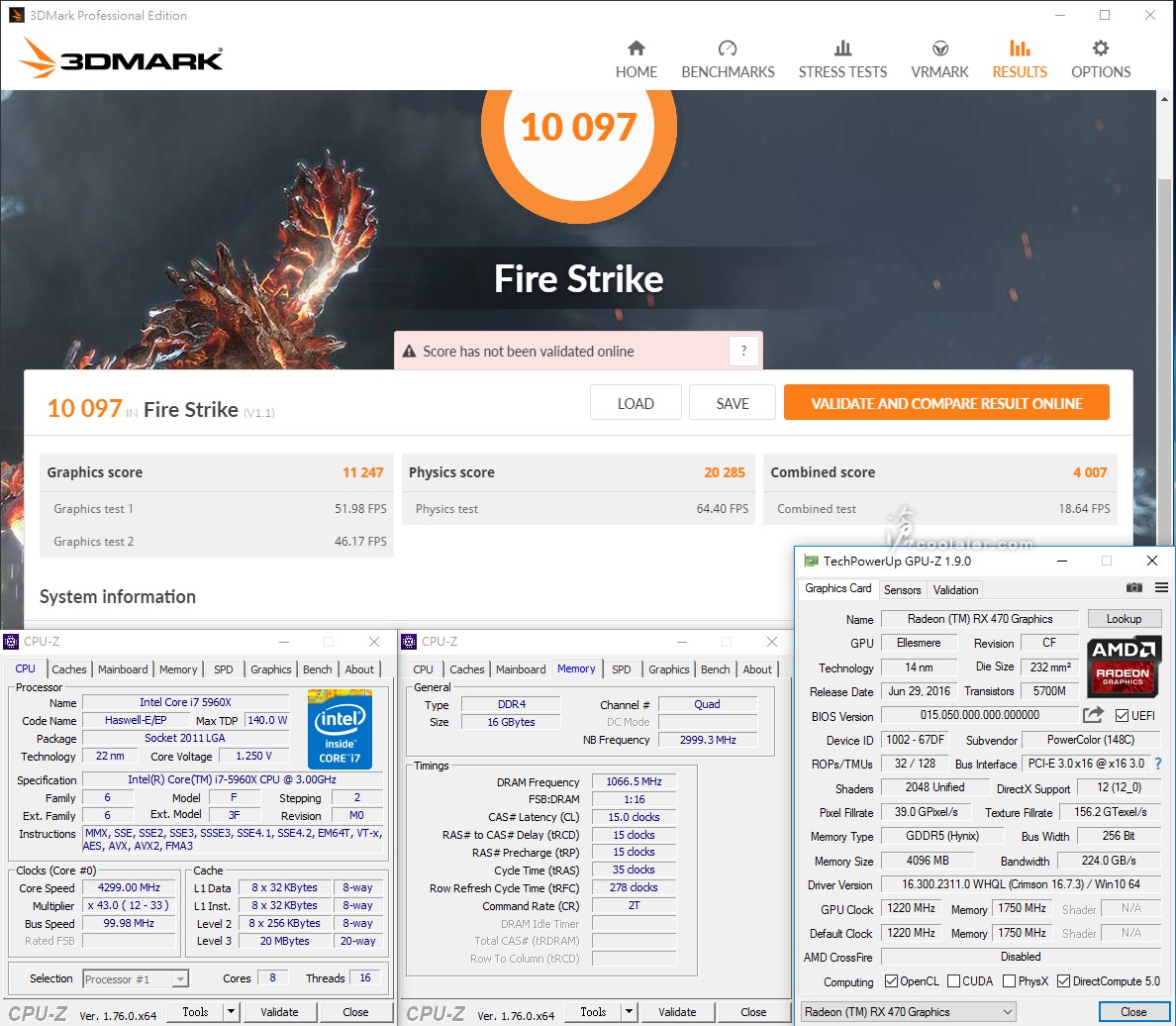Click the 3DMark scrollbar up arrow
Screen dimensions: 1176x1026
[1164, 98]
